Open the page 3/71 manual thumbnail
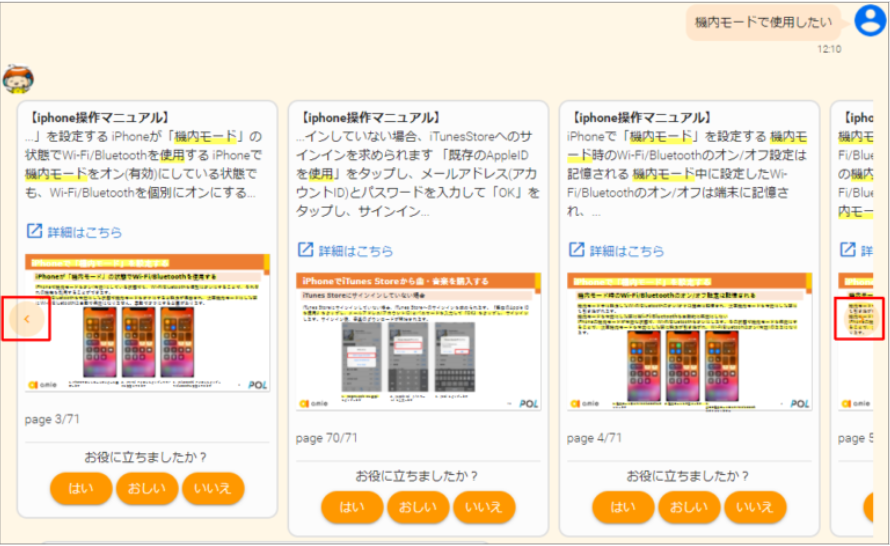Image resolution: width=890 pixels, height=546 pixels. tap(148, 322)
